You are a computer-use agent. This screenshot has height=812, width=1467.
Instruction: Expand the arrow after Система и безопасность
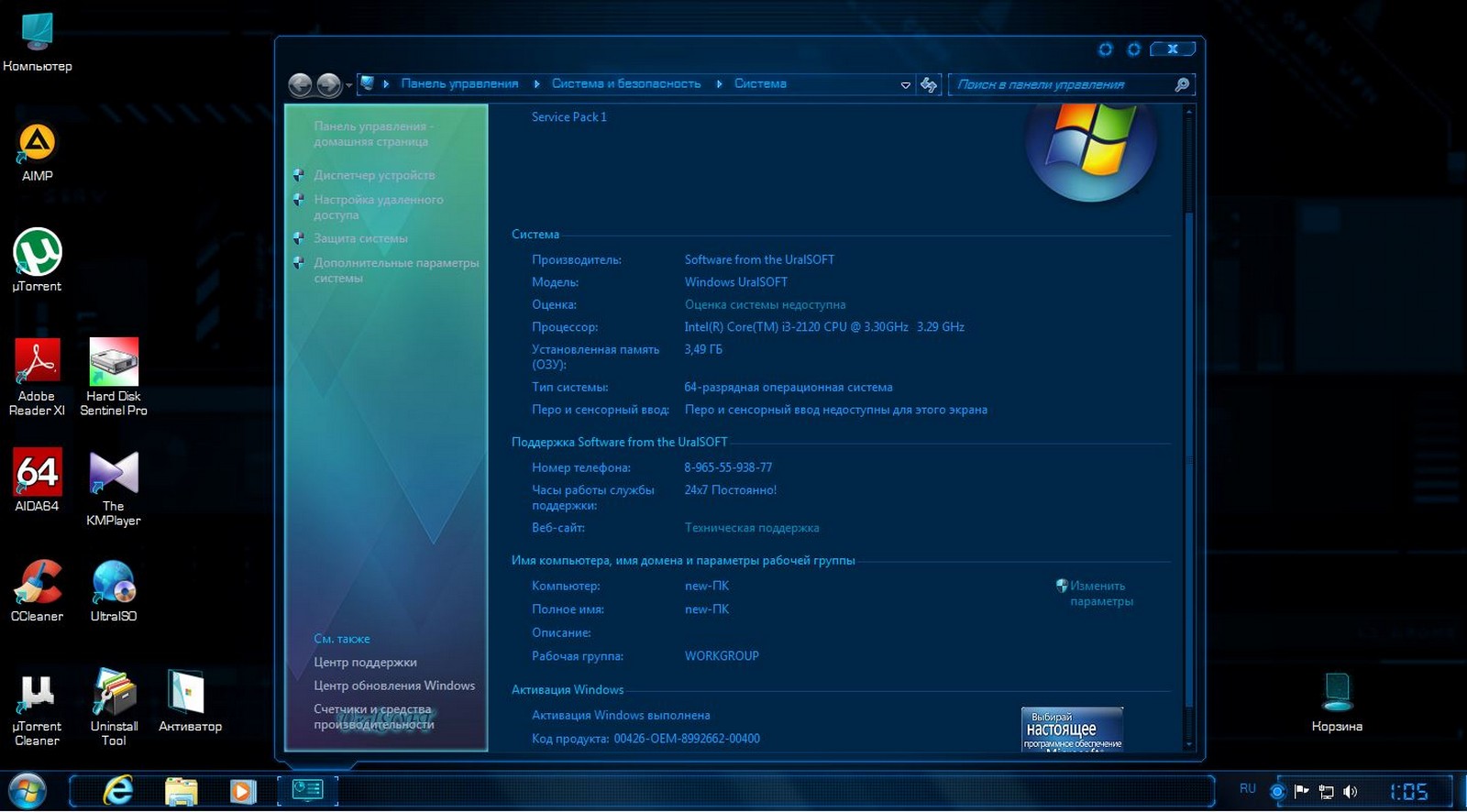pos(719,83)
